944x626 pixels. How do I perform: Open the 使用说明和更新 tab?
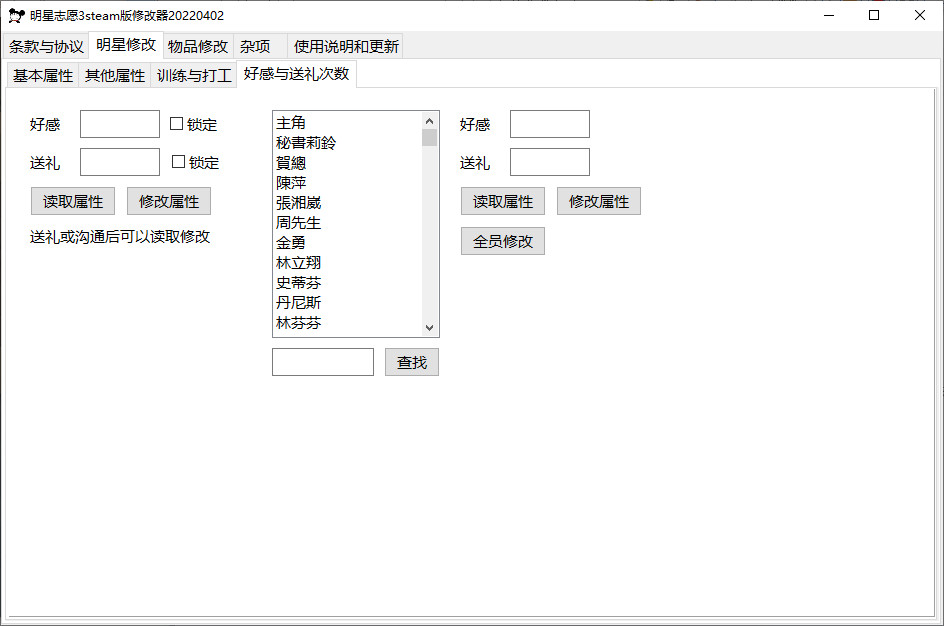click(346, 46)
